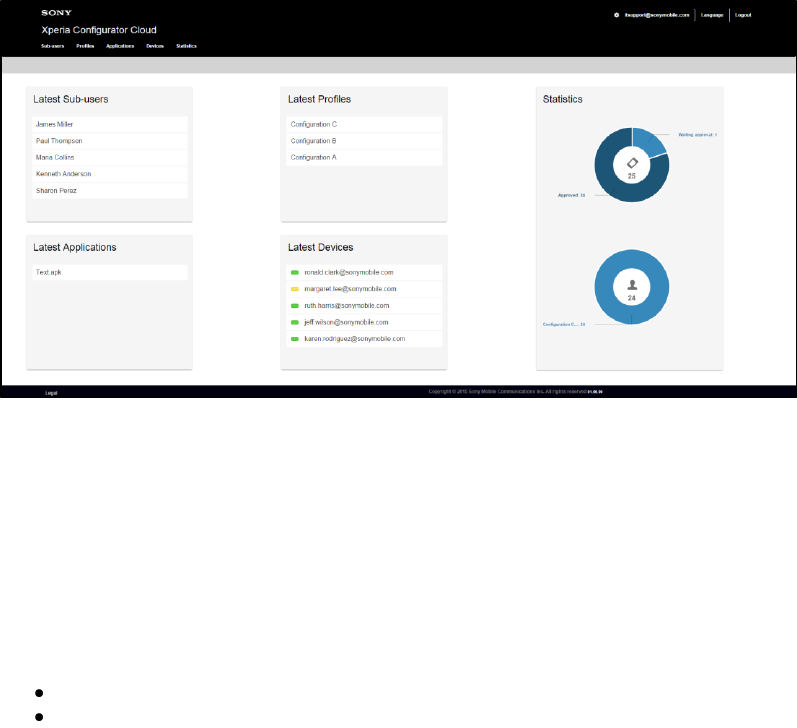Open the Legal link in the footer
The image size is (797, 728).
[x=51, y=393]
